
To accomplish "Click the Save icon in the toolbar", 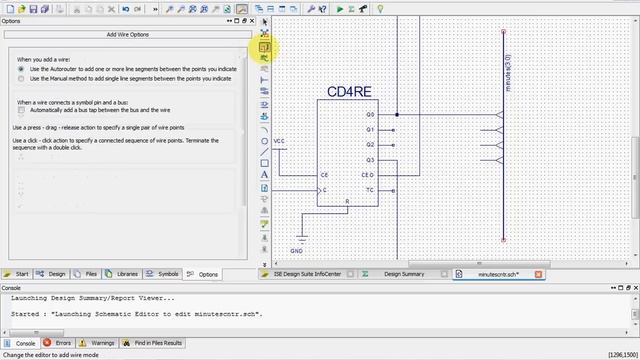I will (x=33, y=9).
